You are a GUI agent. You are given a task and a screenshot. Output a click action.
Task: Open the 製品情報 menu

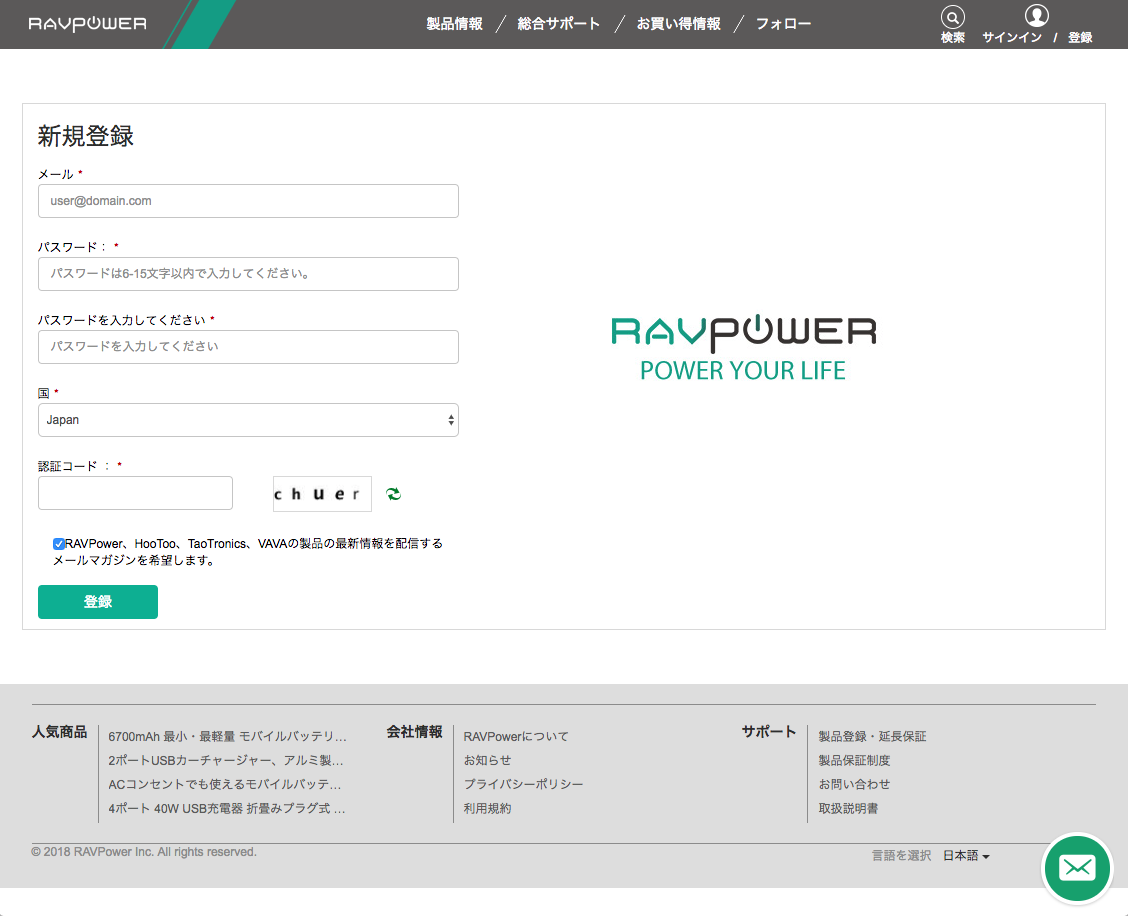[454, 24]
